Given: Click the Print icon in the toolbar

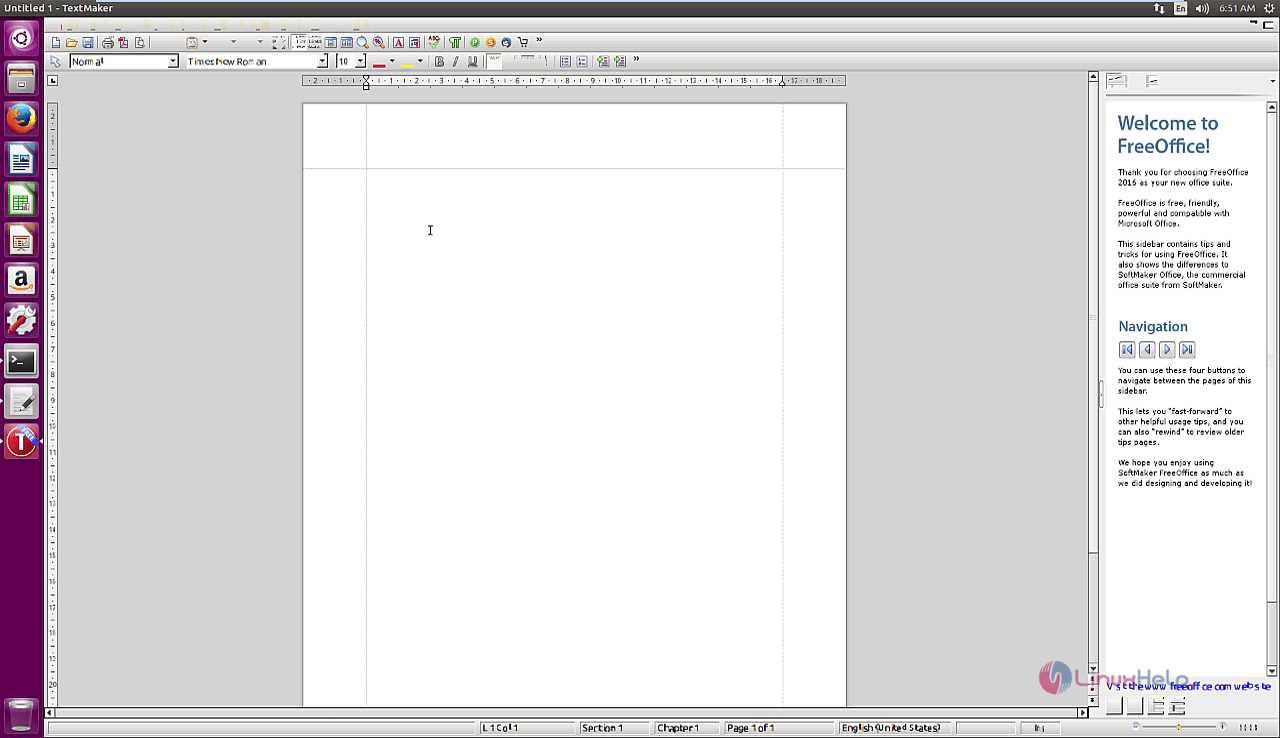Looking at the screenshot, I should coord(108,43).
